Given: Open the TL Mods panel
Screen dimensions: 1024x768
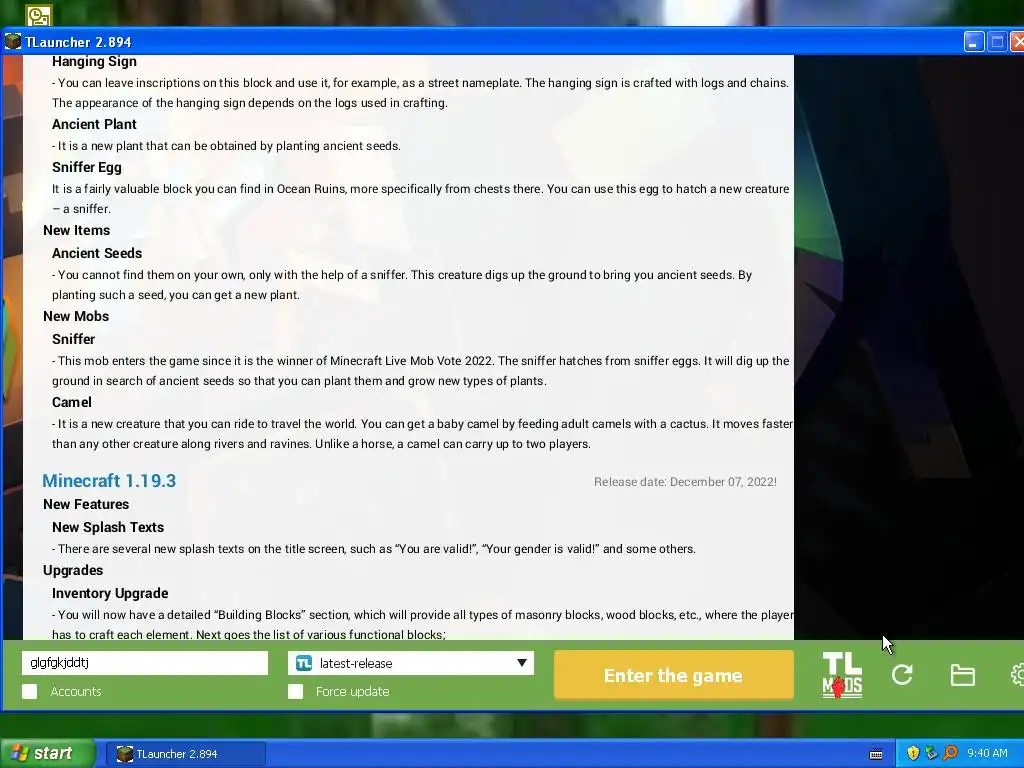Looking at the screenshot, I should (842, 675).
